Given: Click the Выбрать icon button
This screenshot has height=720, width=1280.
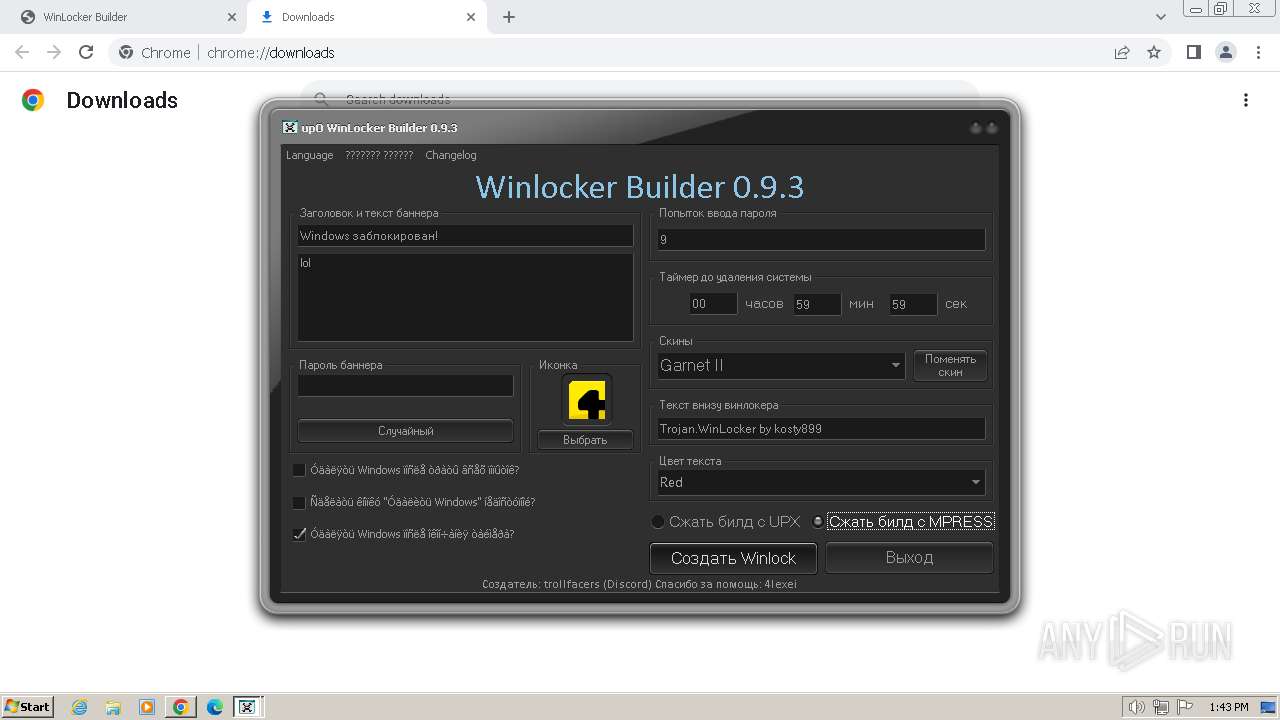Looking at the screenshot, I should point(585,440).
